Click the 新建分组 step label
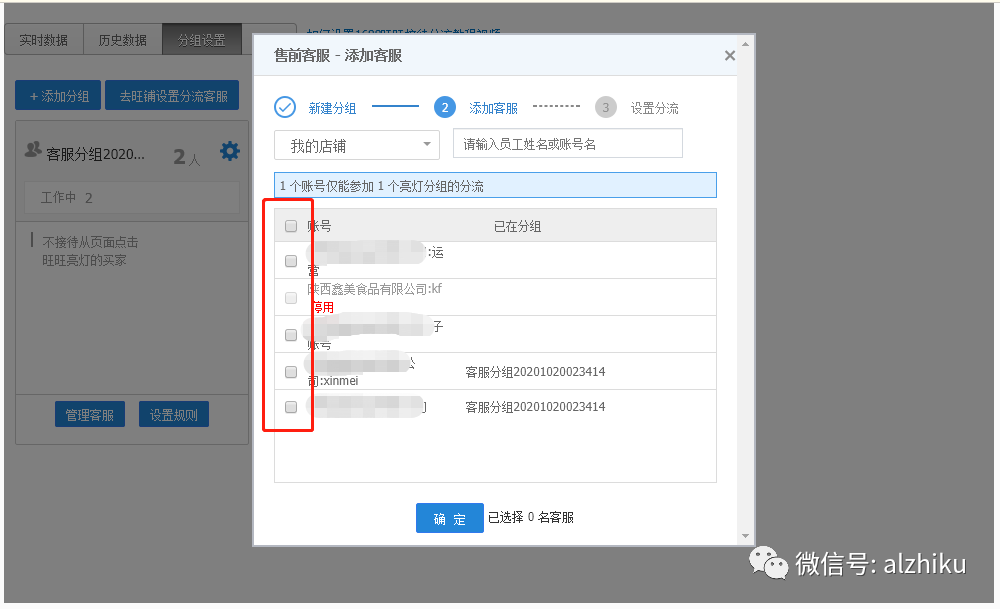 (332, 108)
